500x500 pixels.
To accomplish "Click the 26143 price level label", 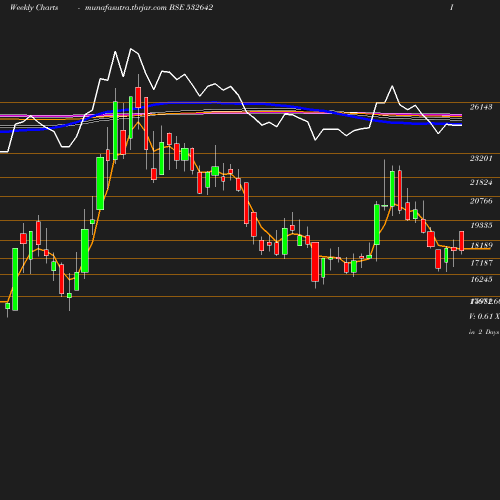I will [x=481, y=107].
